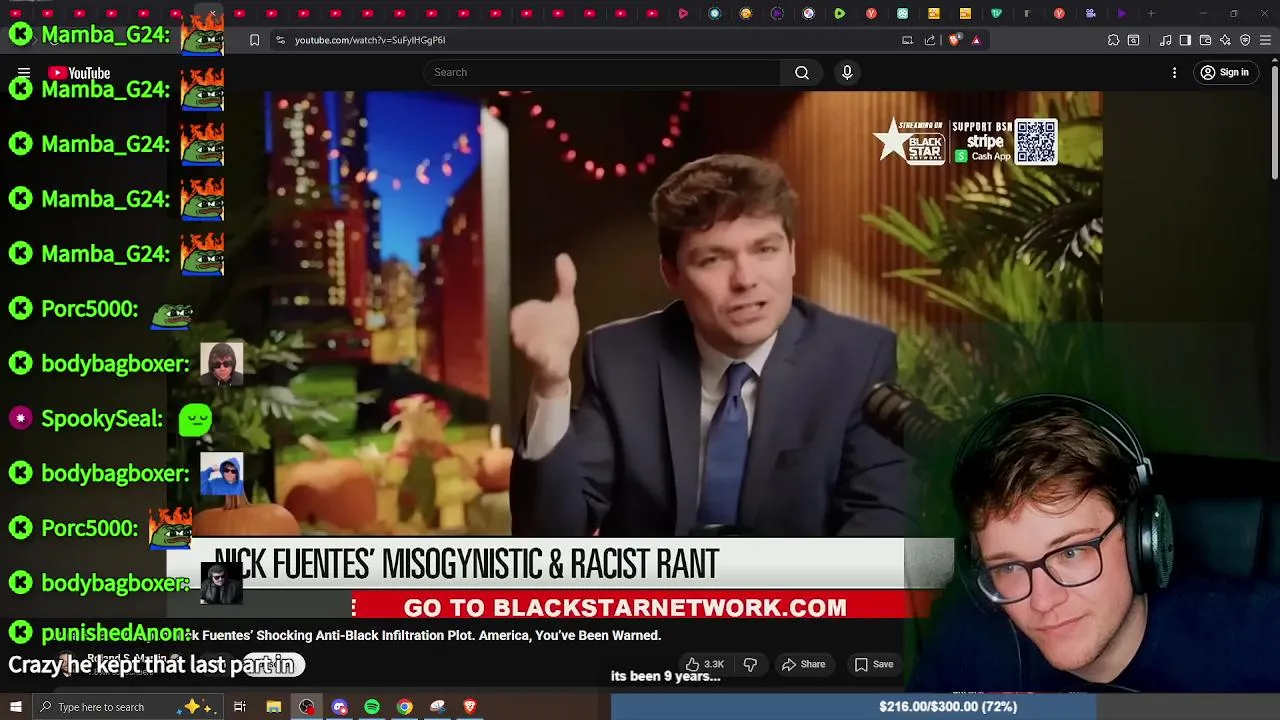Image resolution: width=1280 pixels, height=720 pixels.
Task: Select the youtube.com address bar URL
Action: point(370,40)
